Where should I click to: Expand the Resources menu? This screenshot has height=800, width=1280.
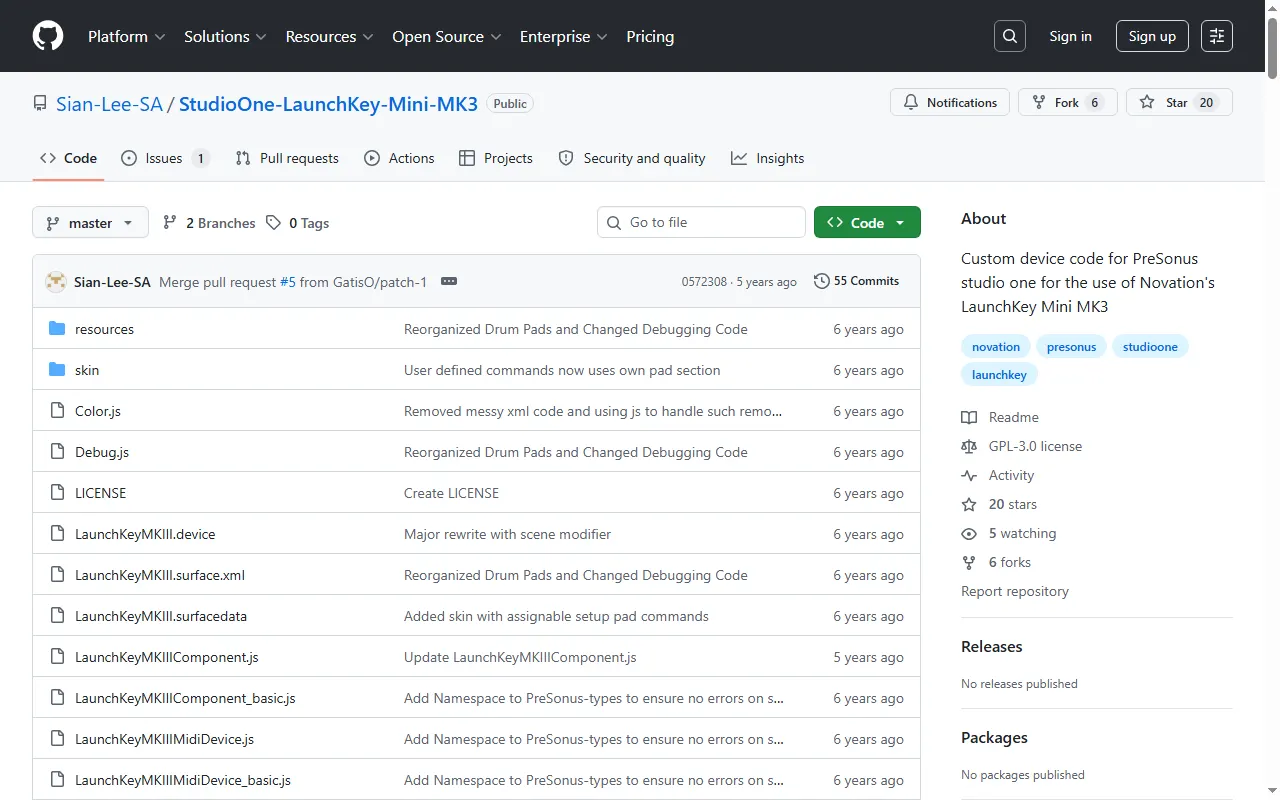tap(329, 36)
